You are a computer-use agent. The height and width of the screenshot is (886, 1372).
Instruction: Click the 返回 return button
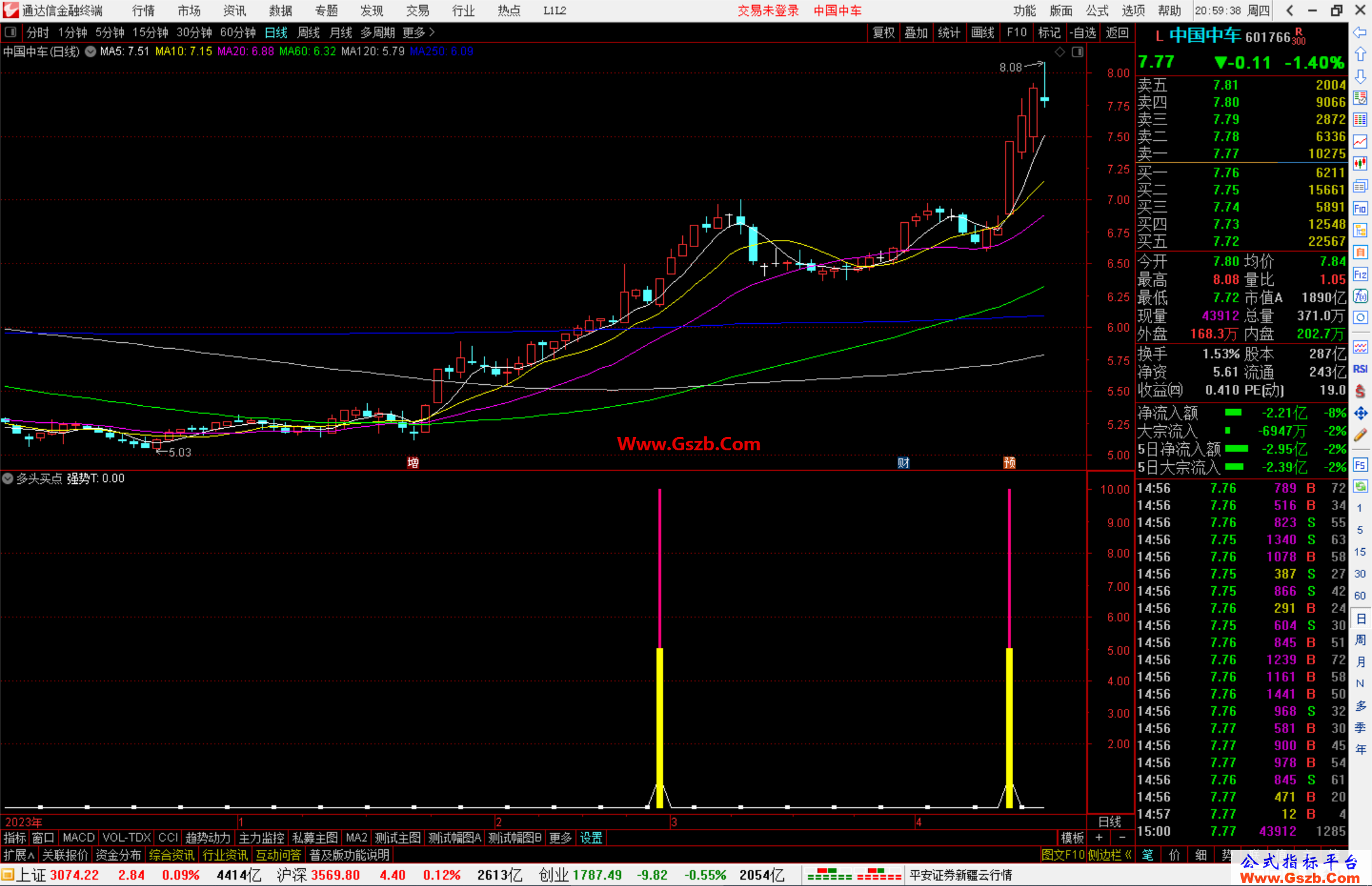point(1117,32)
